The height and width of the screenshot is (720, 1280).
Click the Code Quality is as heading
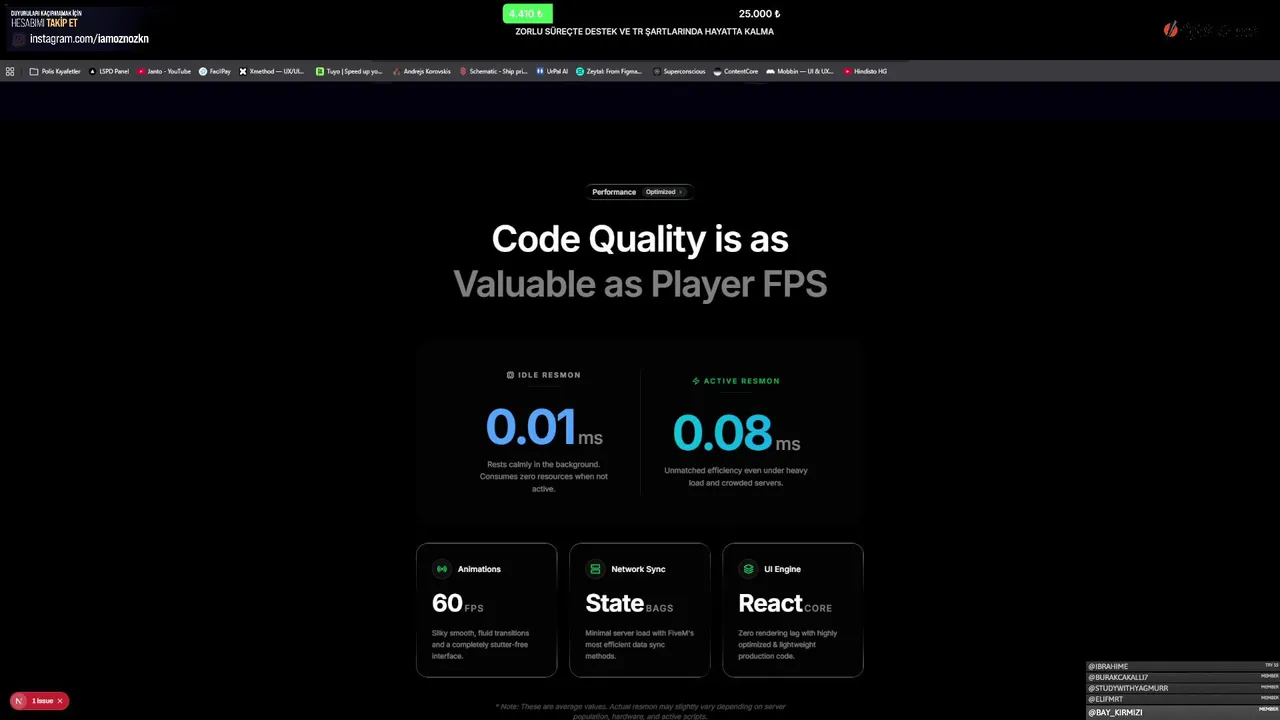click(640, 240)
